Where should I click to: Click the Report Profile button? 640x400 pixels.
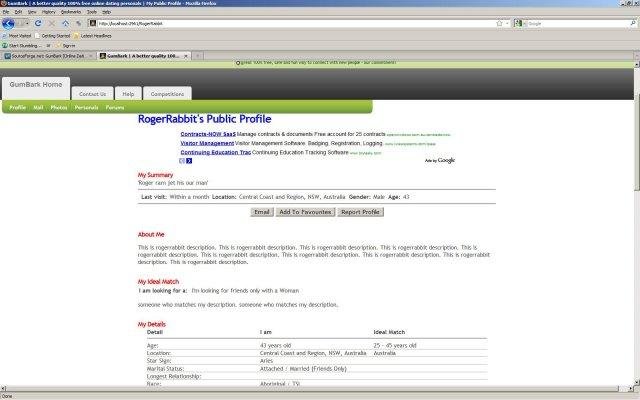tap(360, 212)
